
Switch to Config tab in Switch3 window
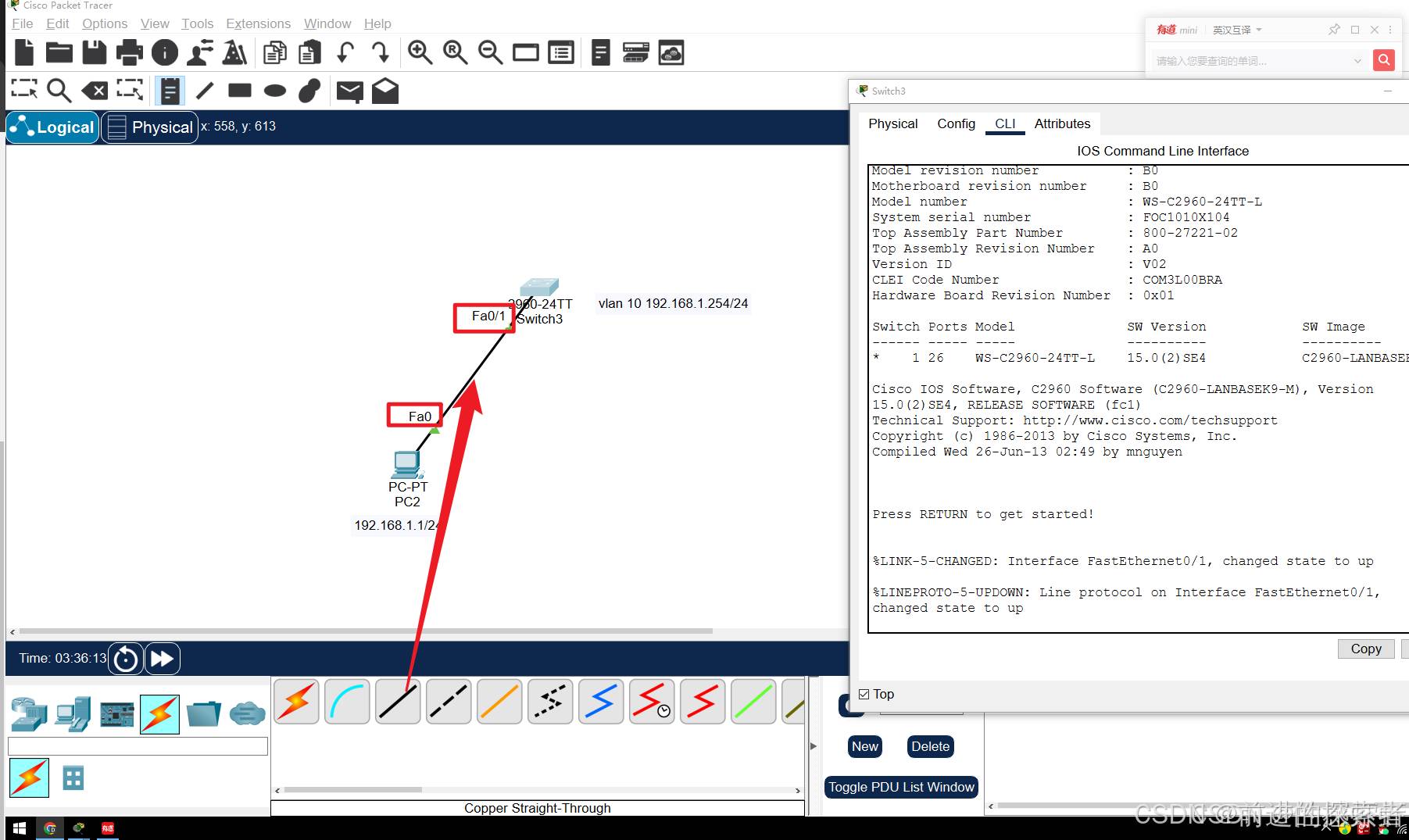coord(956,123)
